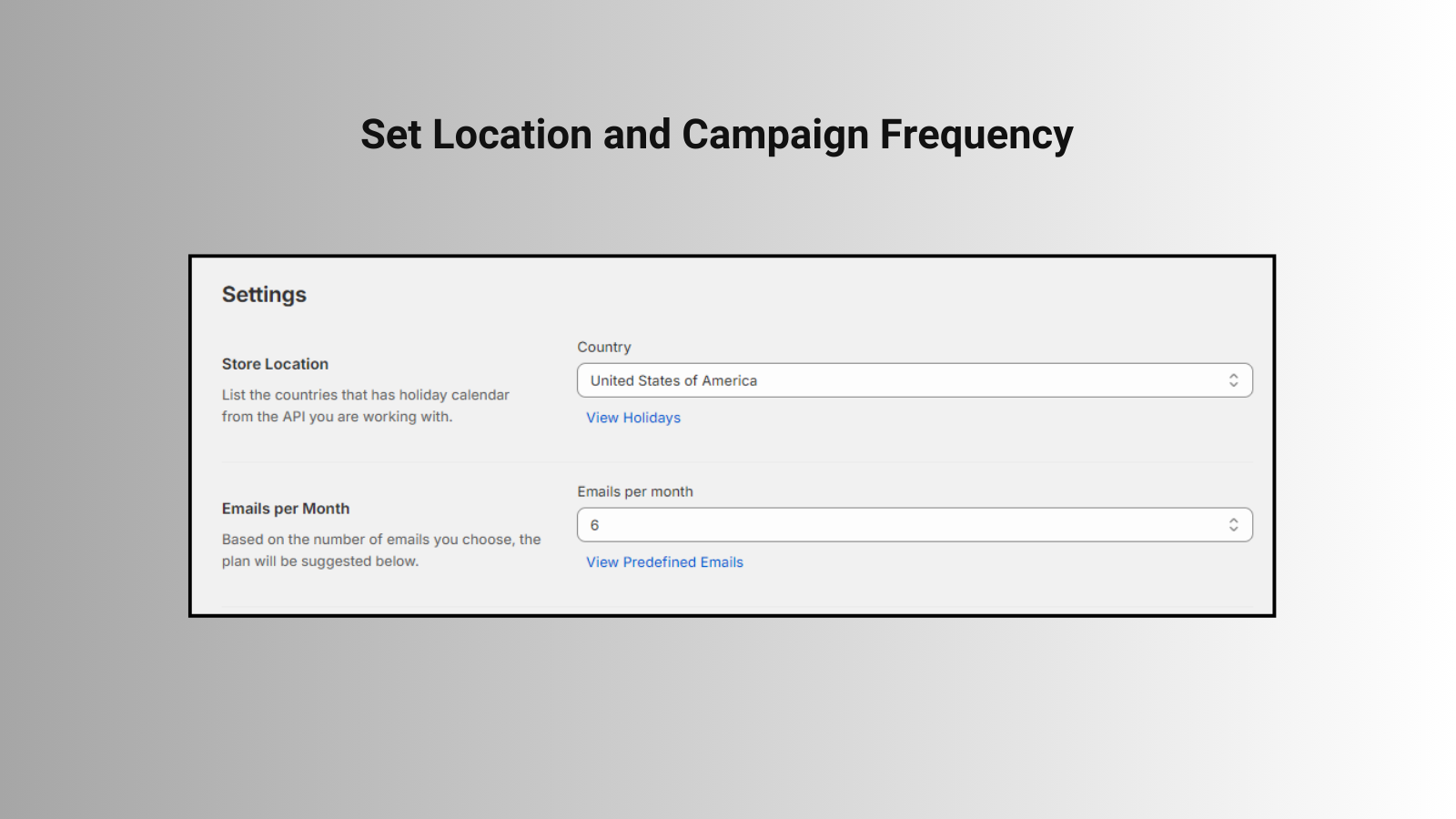
Task: Click the value 6 in emails field
Action: click(594, 525)
